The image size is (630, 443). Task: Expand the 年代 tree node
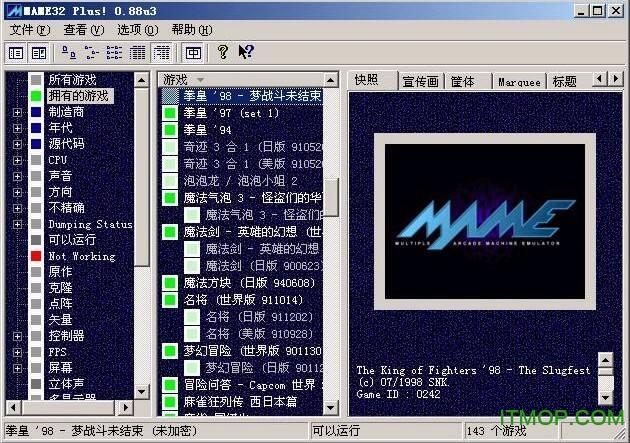point(17,128)
